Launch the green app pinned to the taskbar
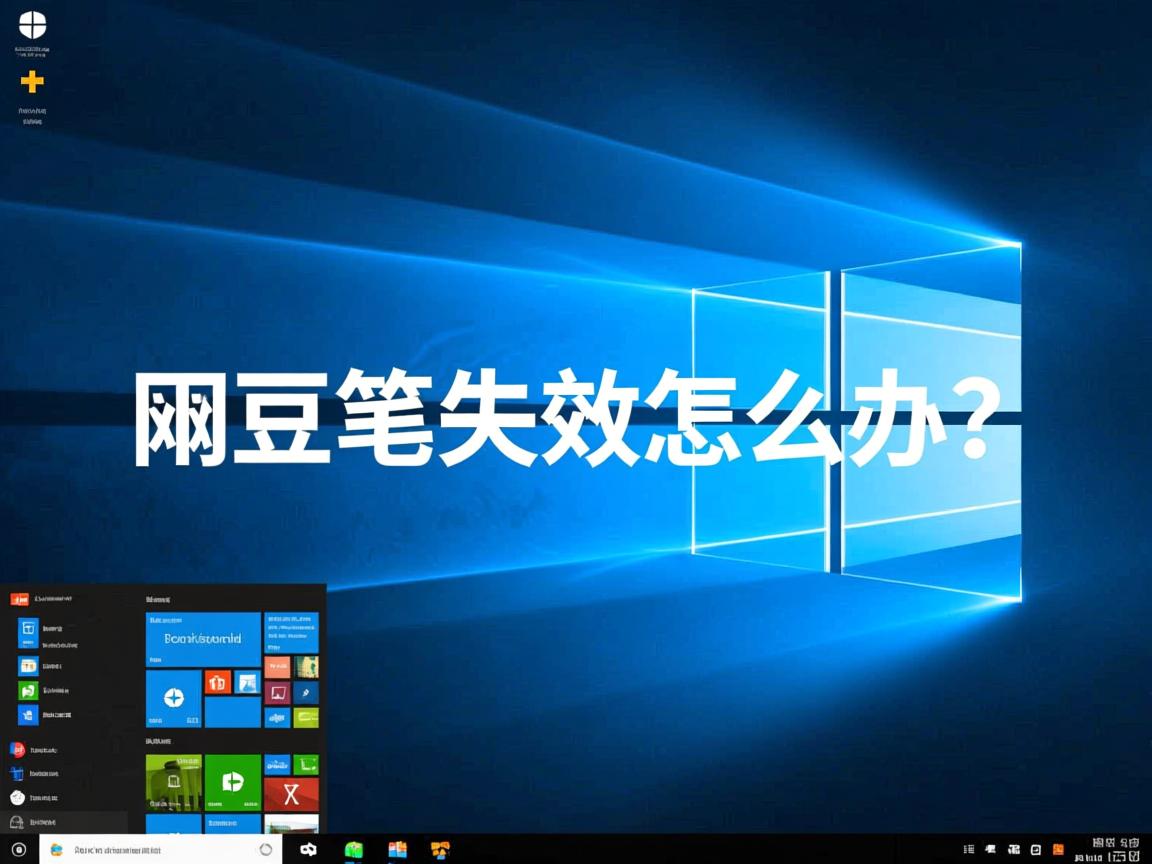 [x=352, y=848]
